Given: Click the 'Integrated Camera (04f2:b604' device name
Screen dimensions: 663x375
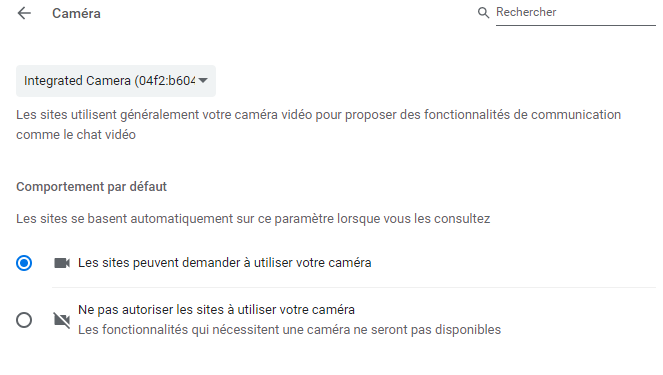Looking at the screenshot, I should 110,81.
